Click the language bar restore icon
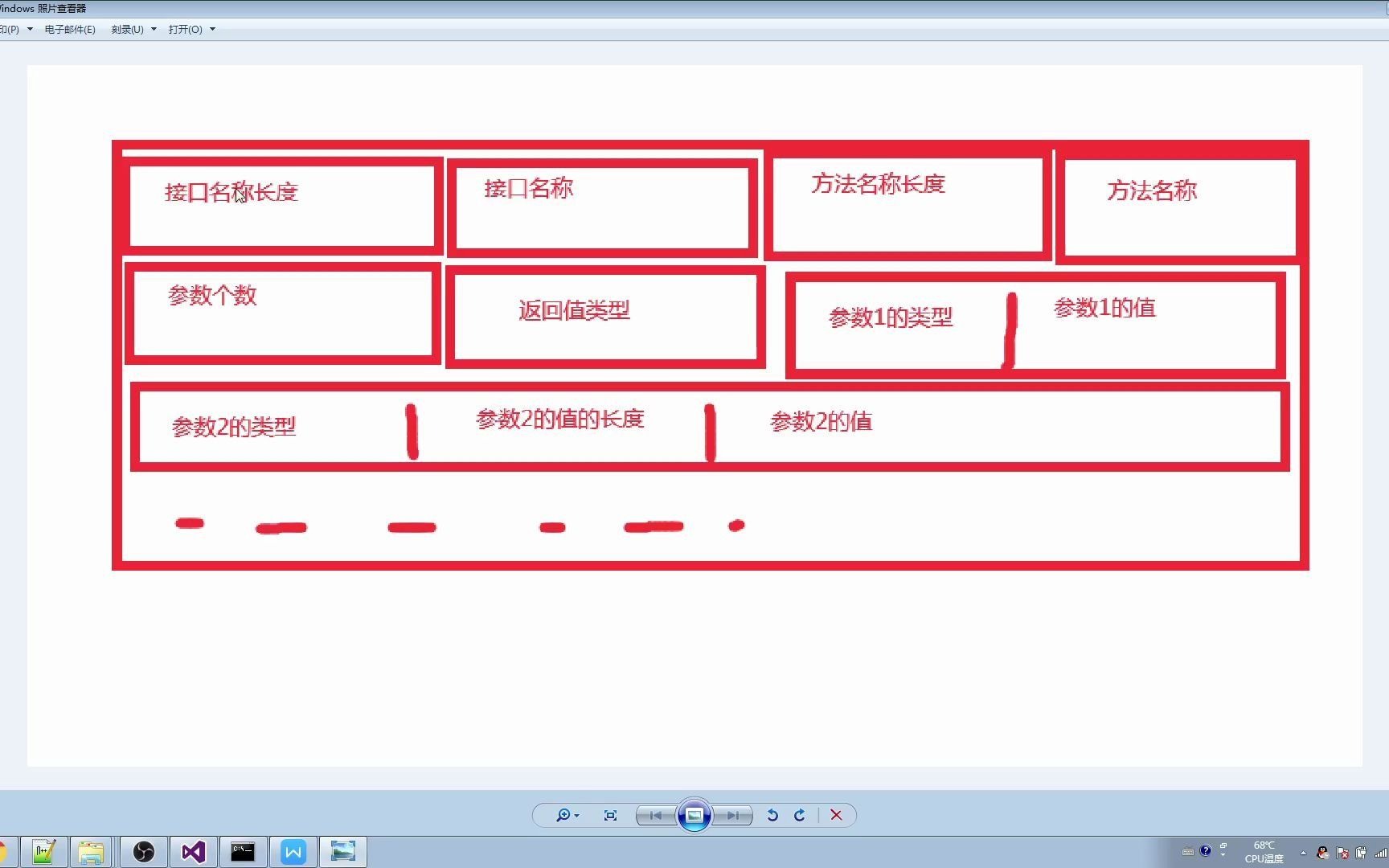The width and height of the screenshot is (1389, 868). 1223,846
